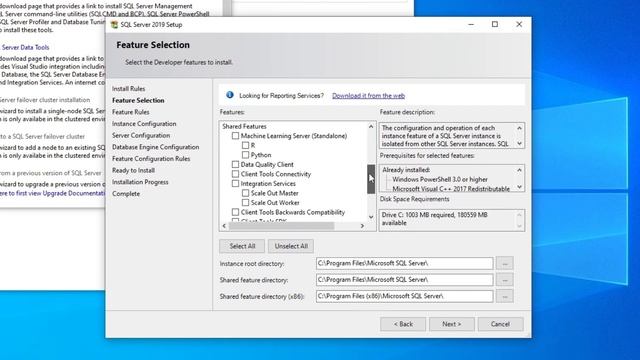This screenshot has height=360, width=640.
Task: Select the Data Quality Client checkbox
Action: click(236, 164)
